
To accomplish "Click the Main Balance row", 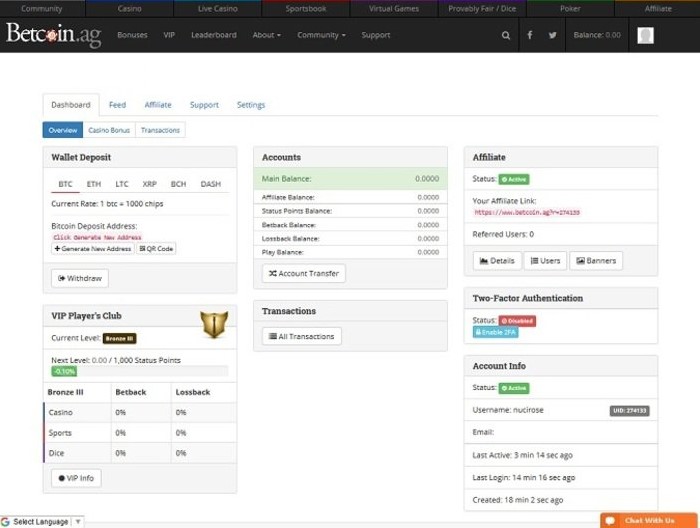I will click(350, 179).
